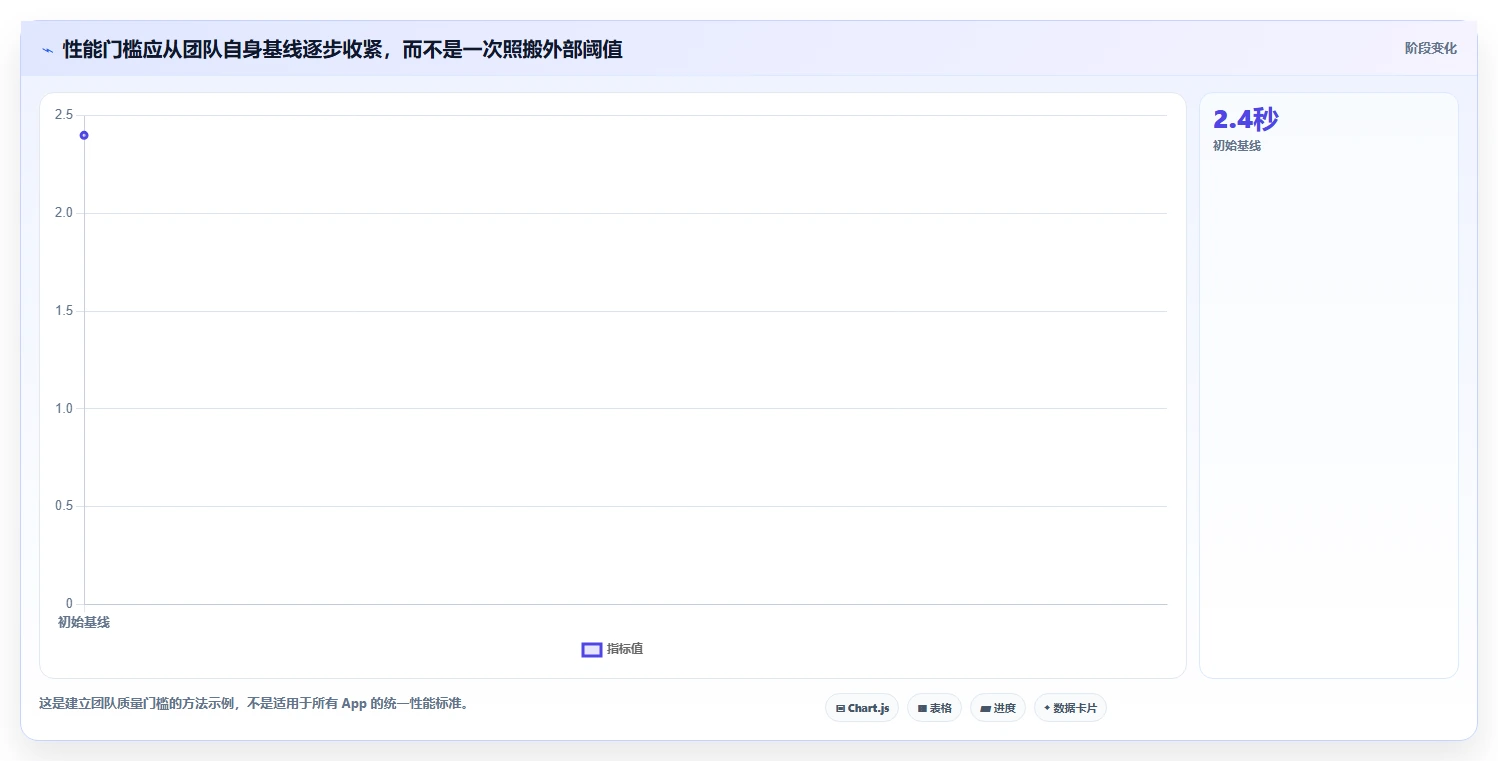Click the 1.0 y-axis tick label
This screenshot has height=761, width=1498.
click(64, 408)
